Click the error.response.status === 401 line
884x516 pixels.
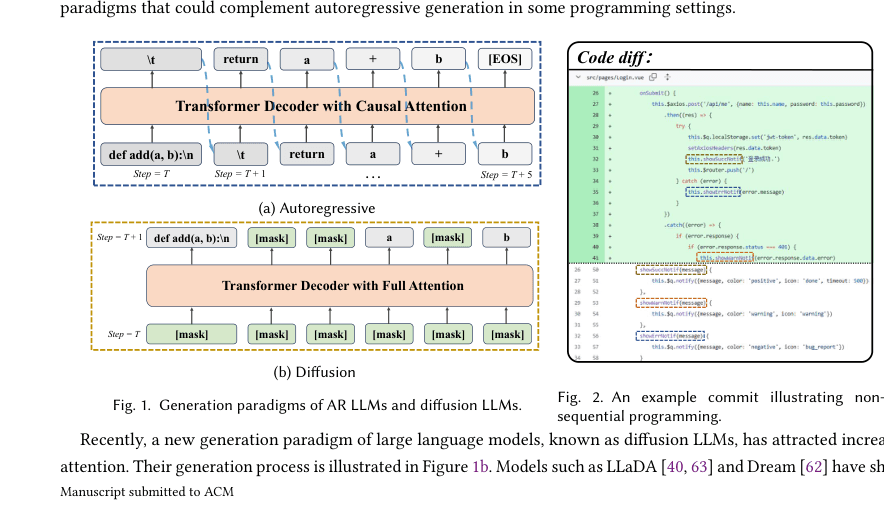pos(742,247)
